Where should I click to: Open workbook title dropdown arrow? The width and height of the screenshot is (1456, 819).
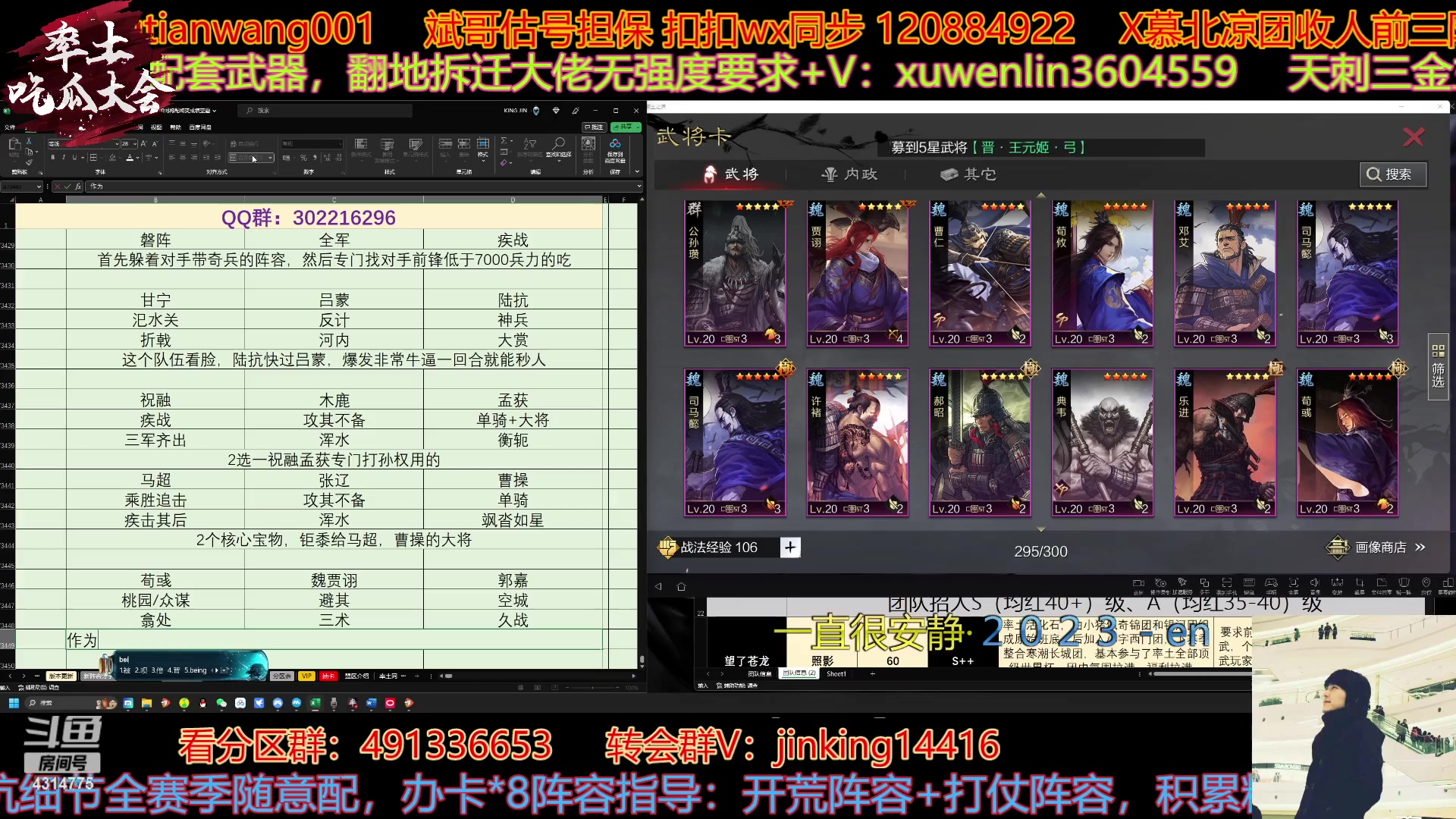click(x=215, y=111)
